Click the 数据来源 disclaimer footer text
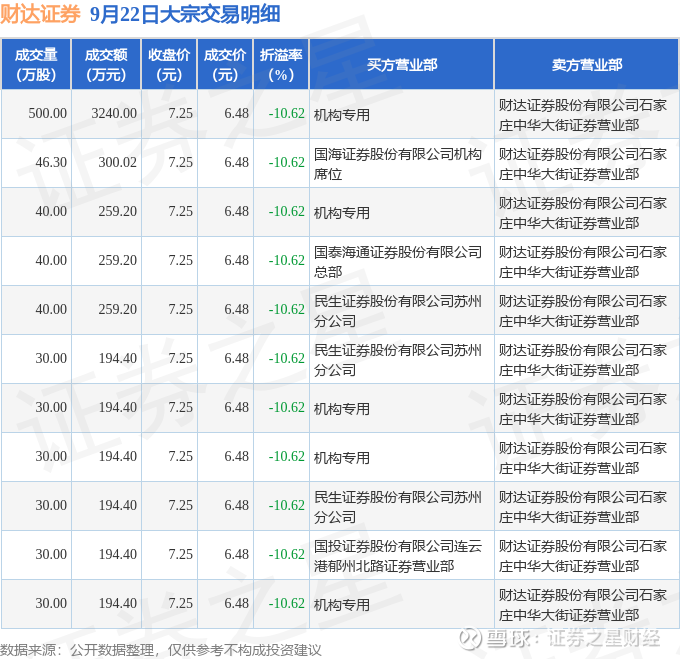Screen dimensions: 680x659 click(160, 650)
